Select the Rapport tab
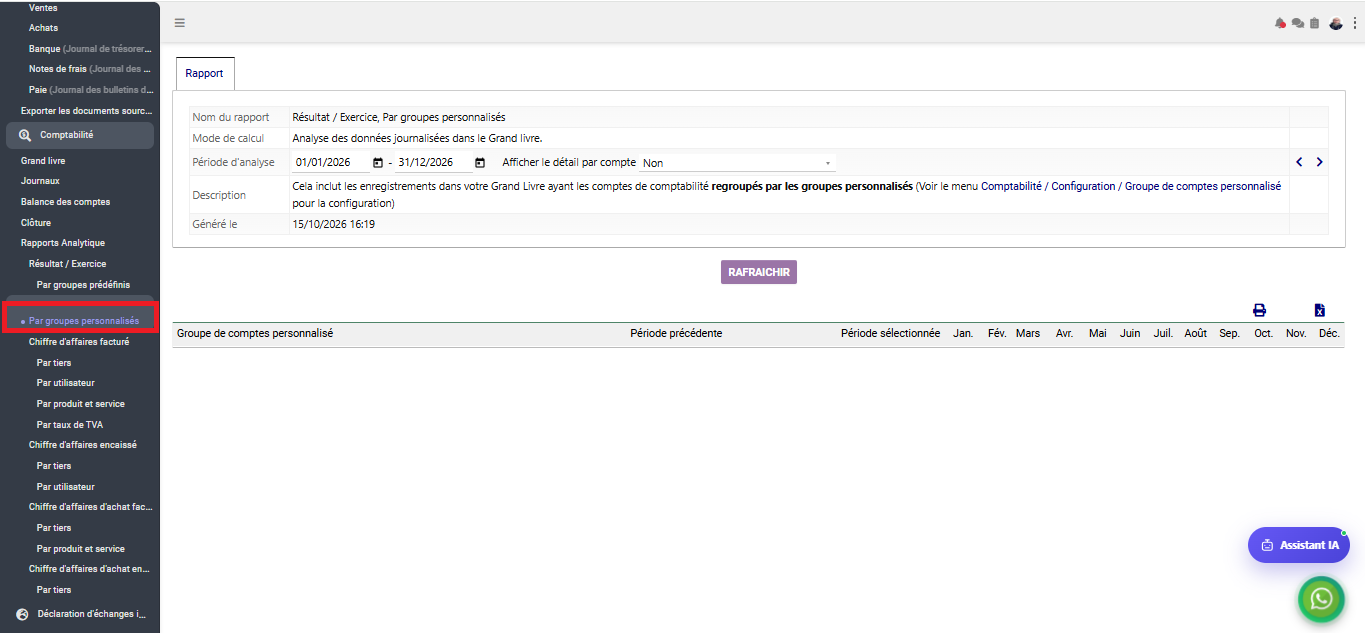This screenshot has height=633, width=1365. pos(205,74)
